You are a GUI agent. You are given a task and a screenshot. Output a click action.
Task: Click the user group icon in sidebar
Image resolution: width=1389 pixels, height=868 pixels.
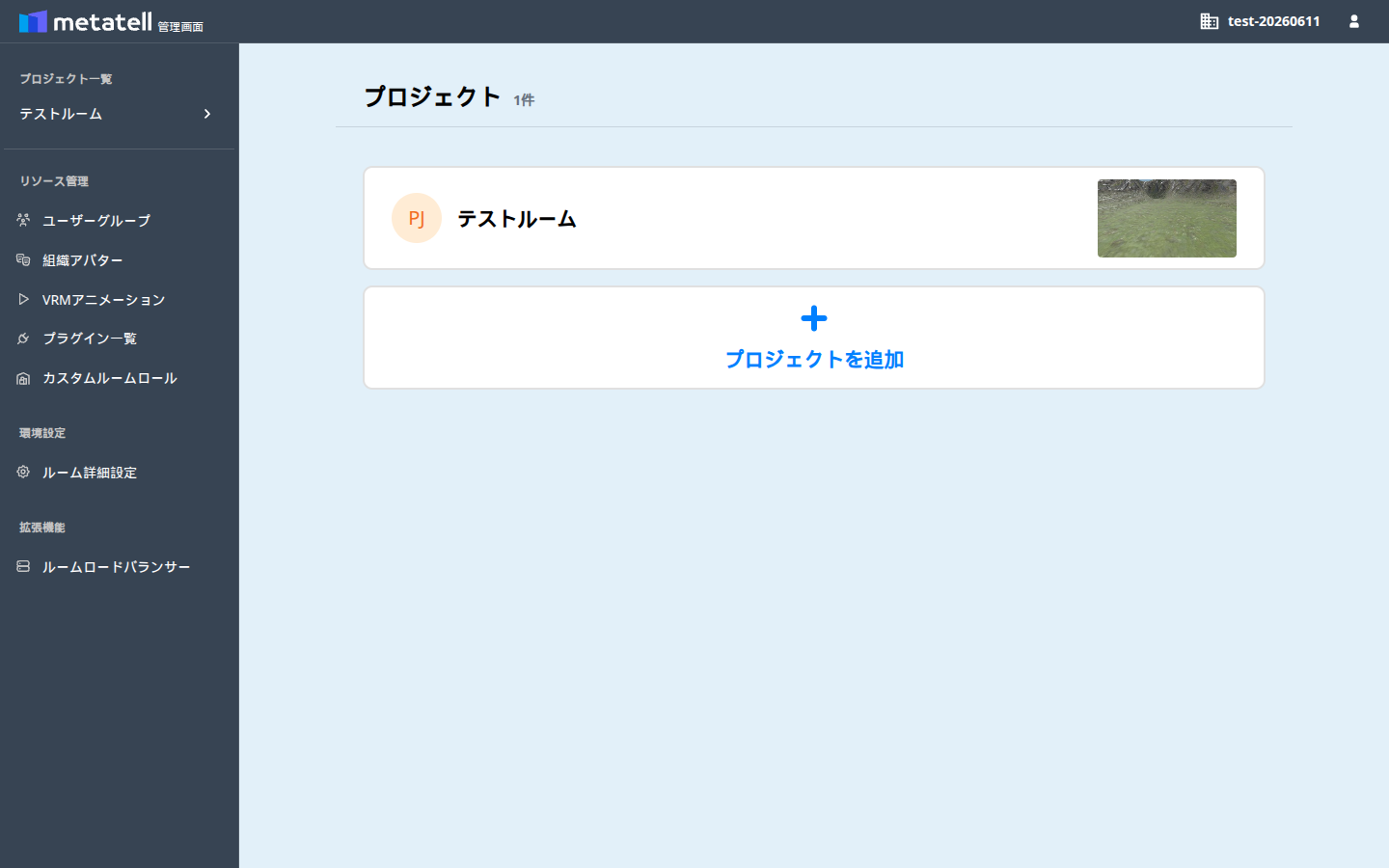(x=23, y=221)
